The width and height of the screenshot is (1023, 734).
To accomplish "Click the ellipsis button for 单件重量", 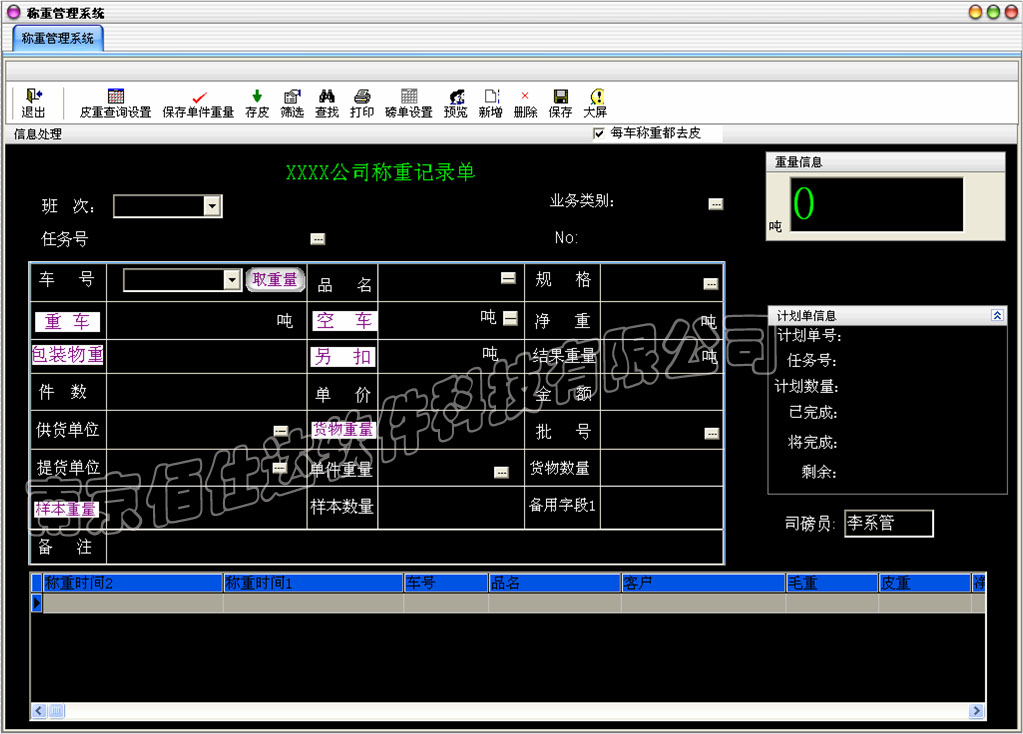I will pyautogui.click(x=501, y=472).
